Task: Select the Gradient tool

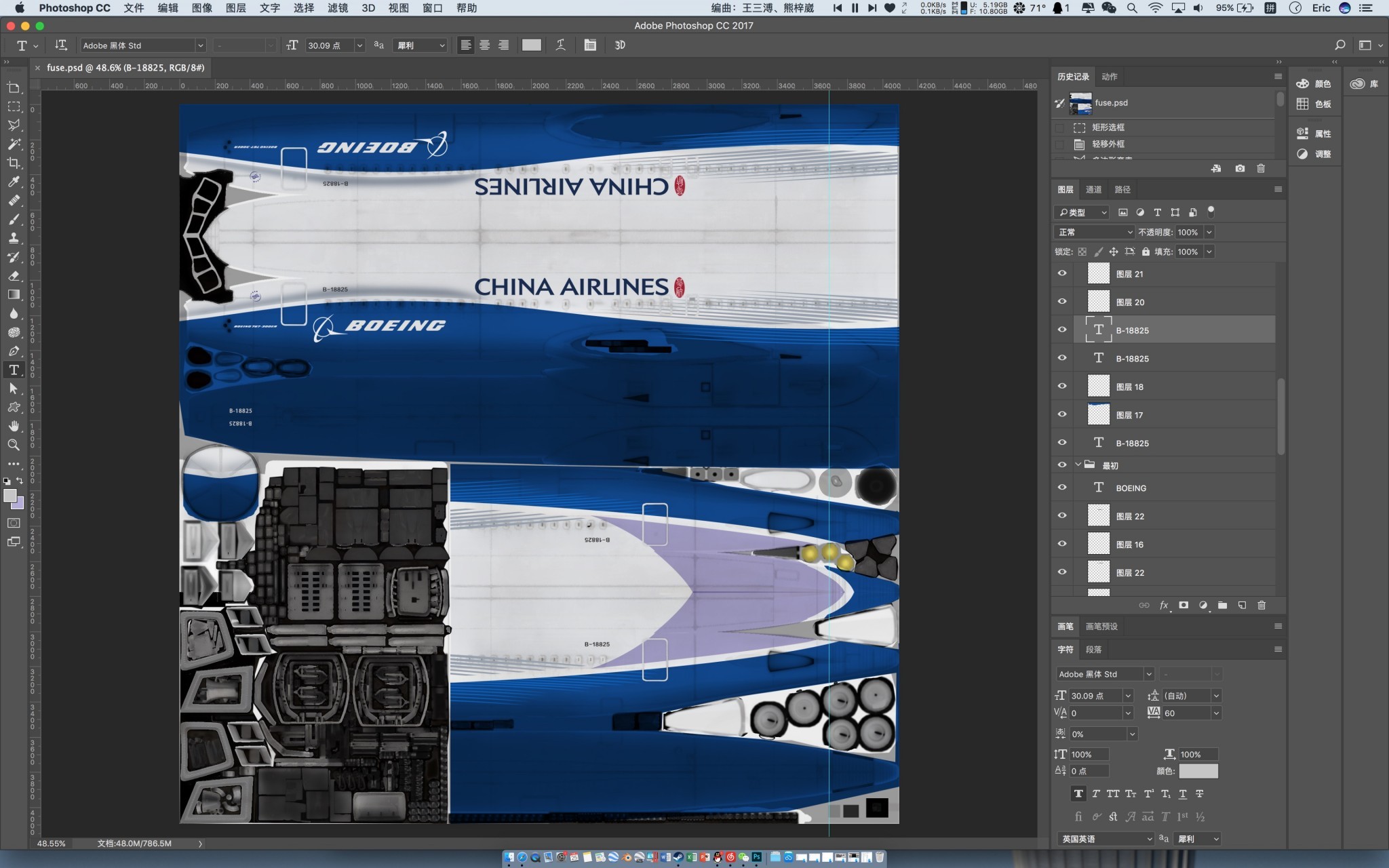Action: (14, 295)
